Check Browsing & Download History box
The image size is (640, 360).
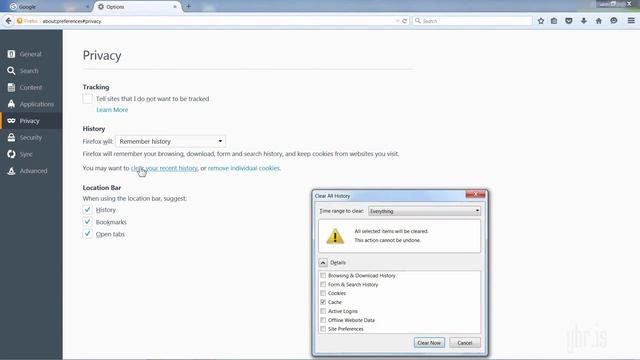click(323, 276)
